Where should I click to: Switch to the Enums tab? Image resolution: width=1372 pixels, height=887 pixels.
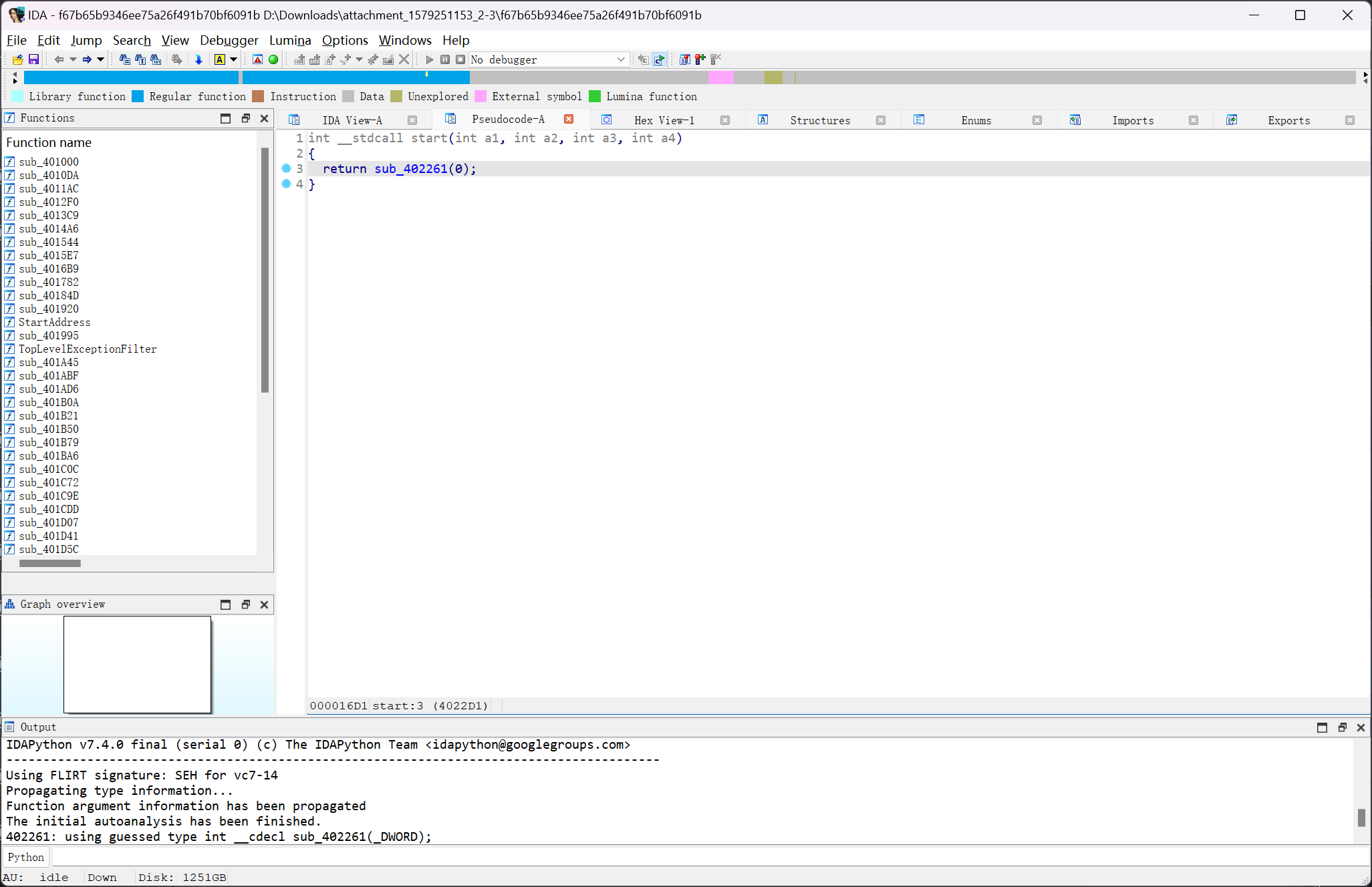976,120
